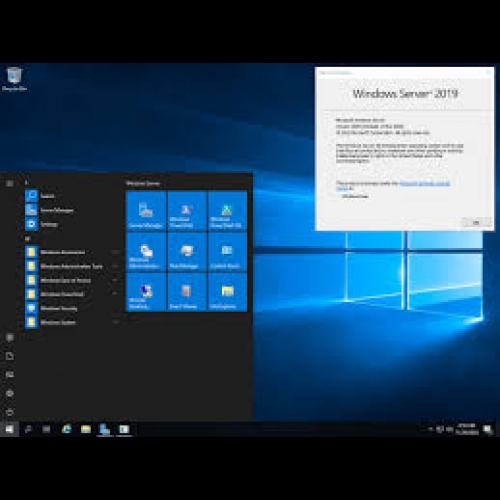Click the taskbar clock and date

click(467, 429)
